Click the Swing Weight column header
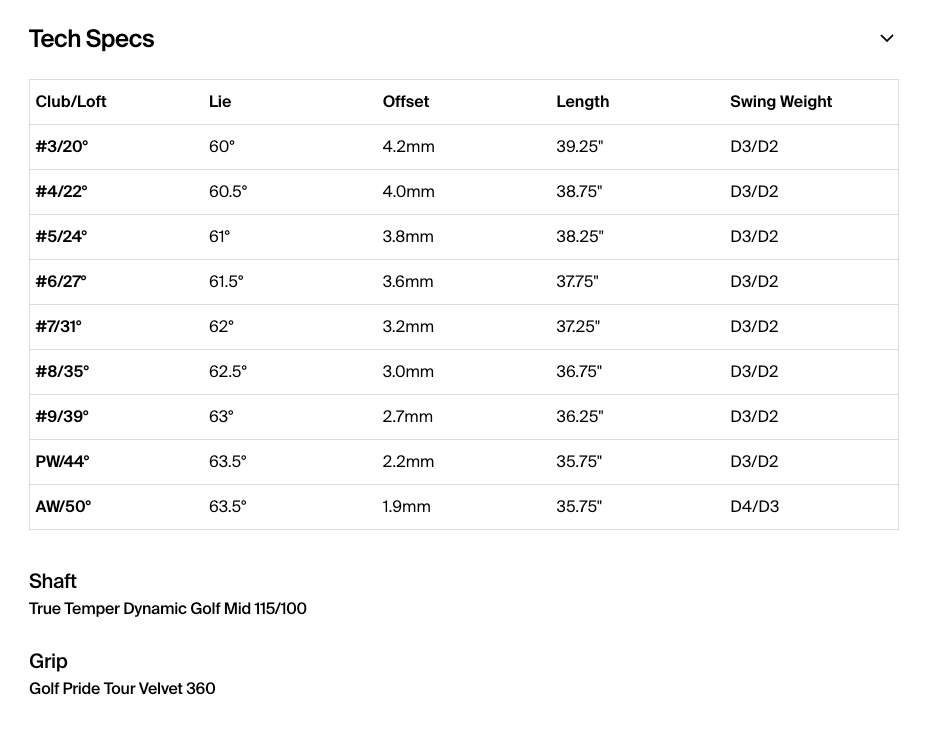Screen dimensions: 929x752 pos(781,101)
